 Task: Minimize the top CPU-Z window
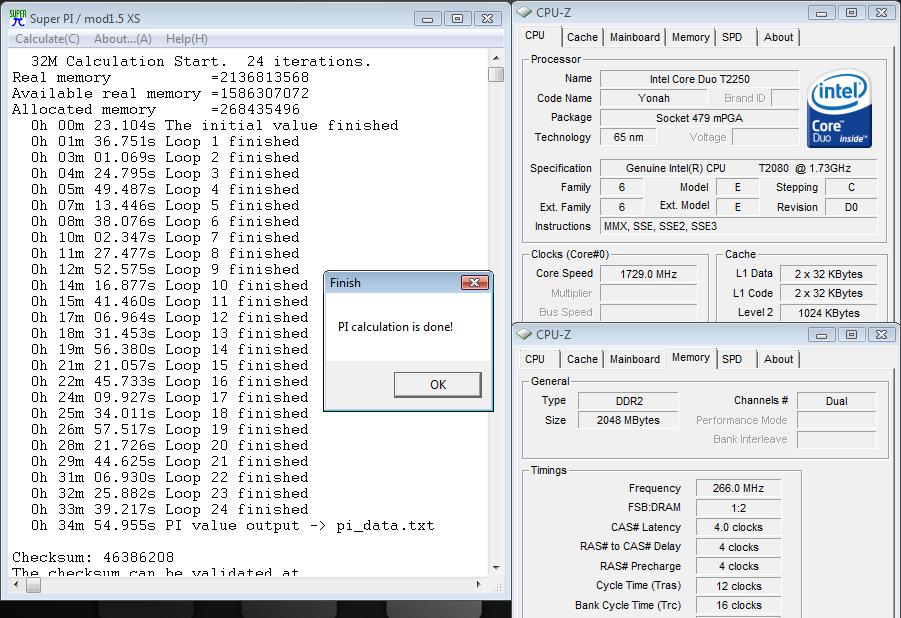click(x=822, y=13)
